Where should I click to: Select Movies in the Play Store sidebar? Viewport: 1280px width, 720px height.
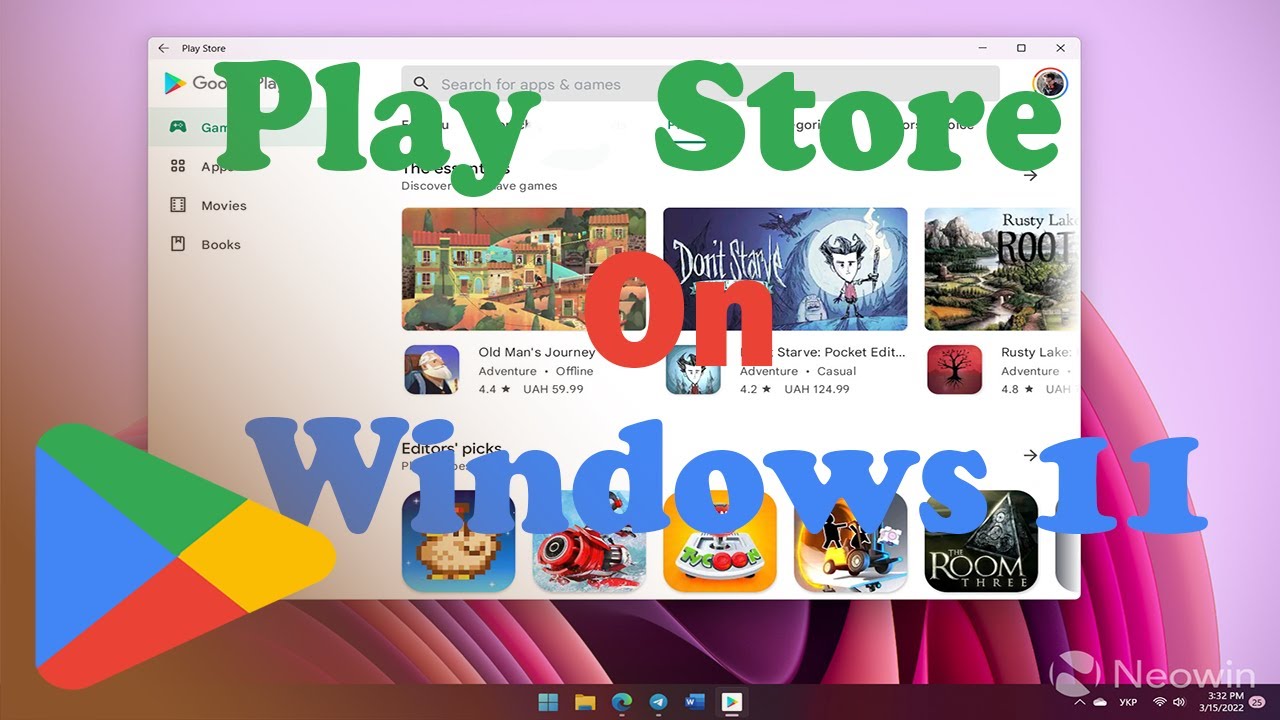click(x=223, y=205)
